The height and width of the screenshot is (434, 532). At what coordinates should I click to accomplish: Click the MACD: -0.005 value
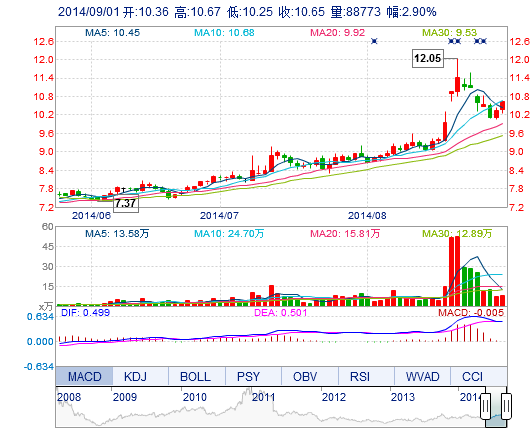[471, 313]
